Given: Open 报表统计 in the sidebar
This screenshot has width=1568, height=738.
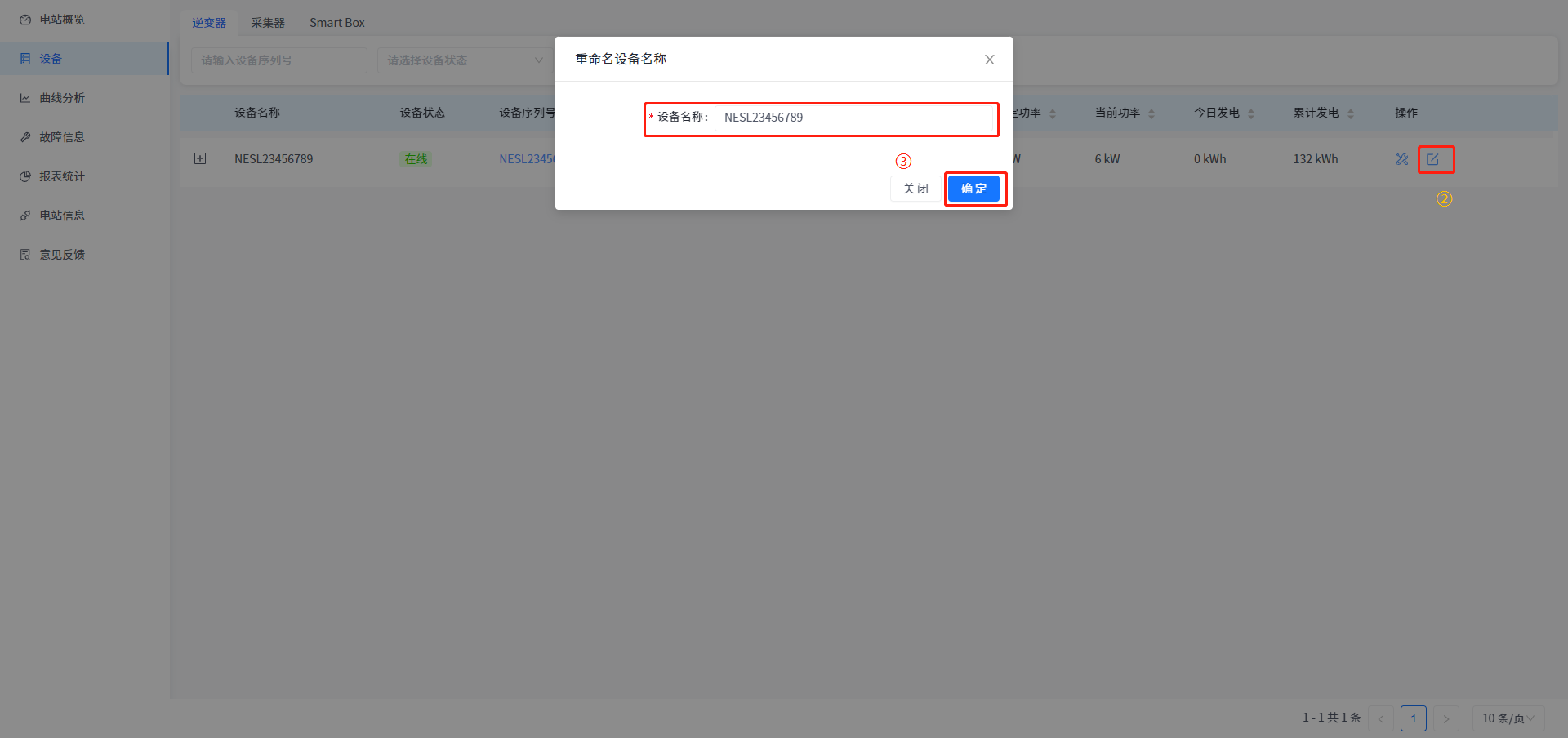Looking at the screenshot, I should pyautogui.click(x=62, y=176).
